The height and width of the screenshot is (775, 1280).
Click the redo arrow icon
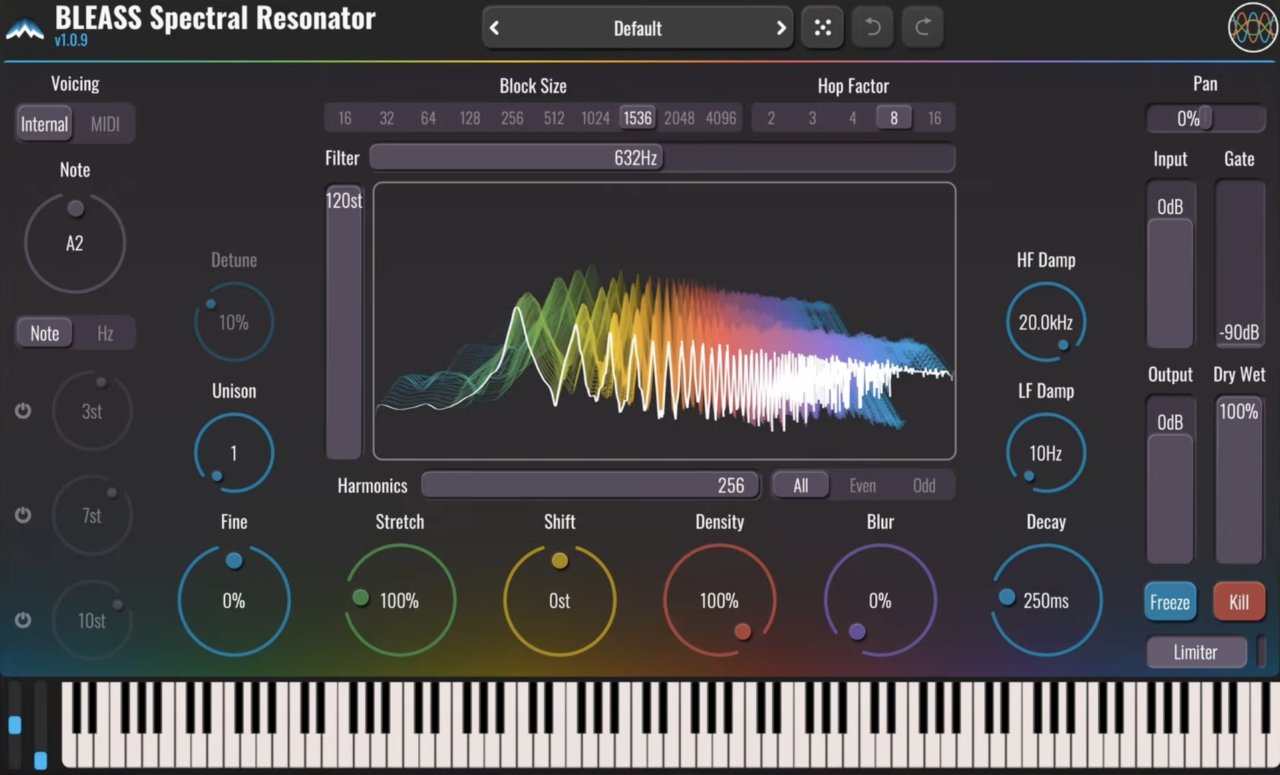(x=923, y=28)
